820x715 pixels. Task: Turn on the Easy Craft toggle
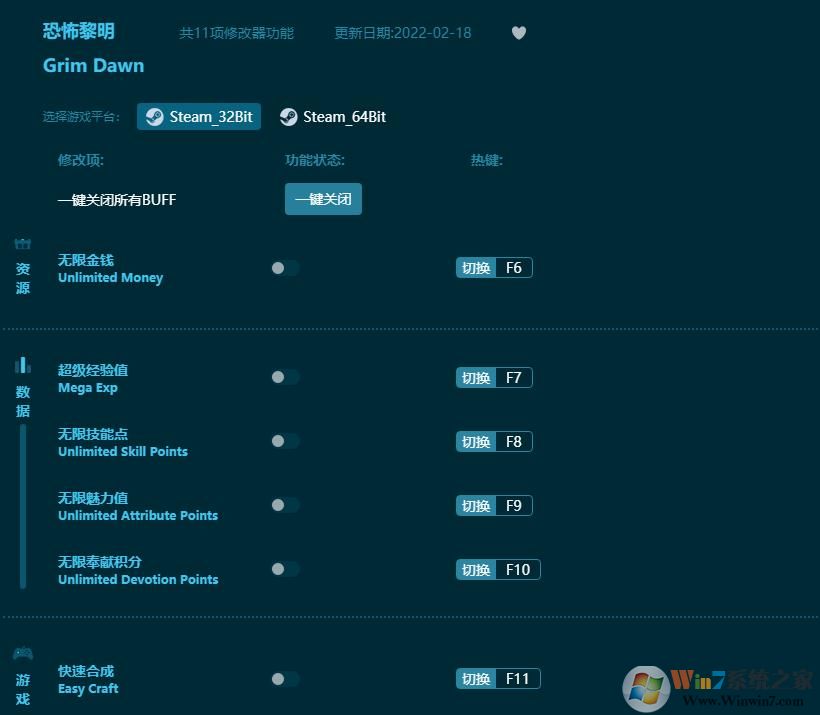pos(285,678)
